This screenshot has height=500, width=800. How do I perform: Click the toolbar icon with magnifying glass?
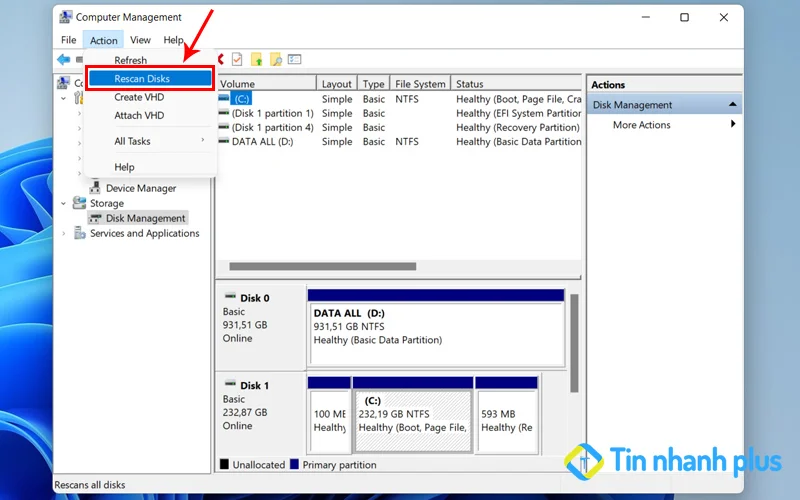coord(276,60)
